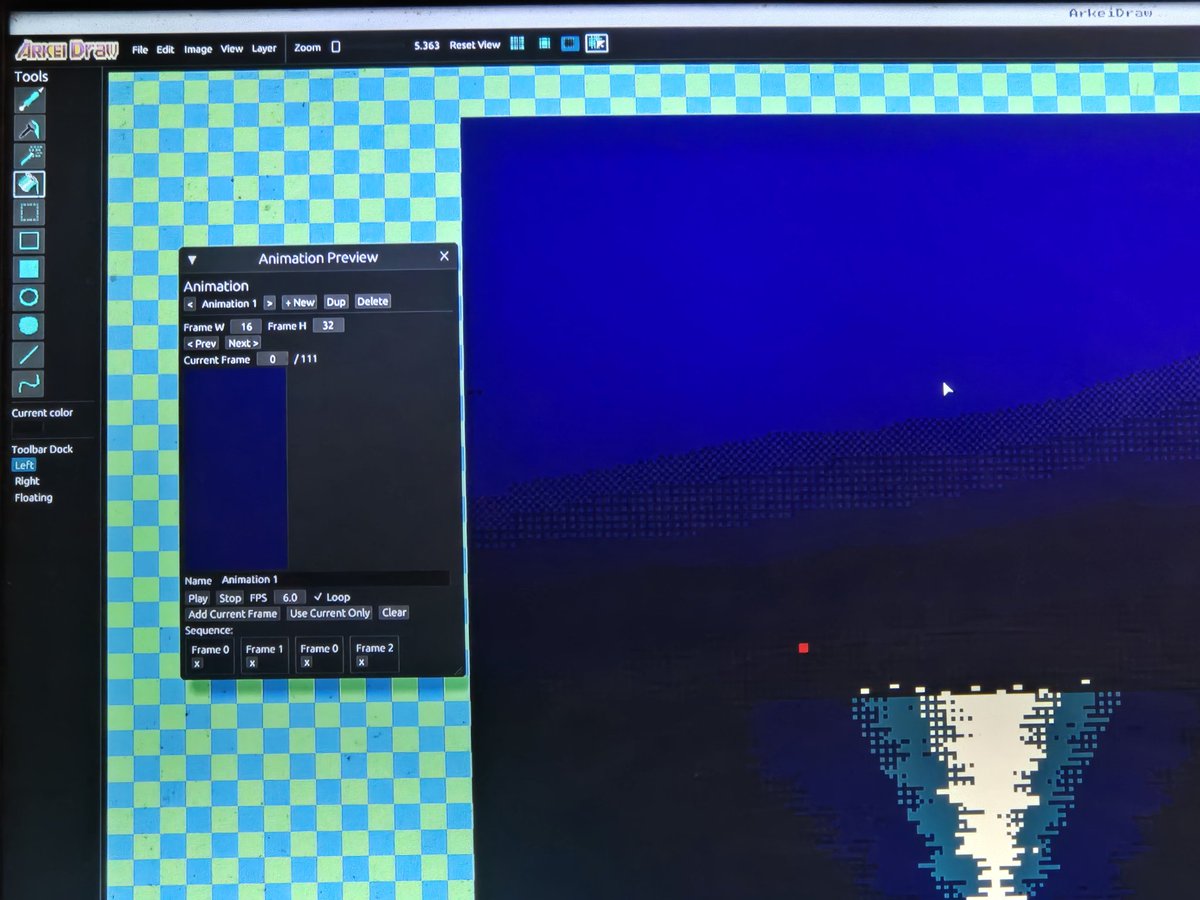The height and width of the screenshot is (900, 1200).
Task: Clear the frame sequence
Action: coord(394,612)
